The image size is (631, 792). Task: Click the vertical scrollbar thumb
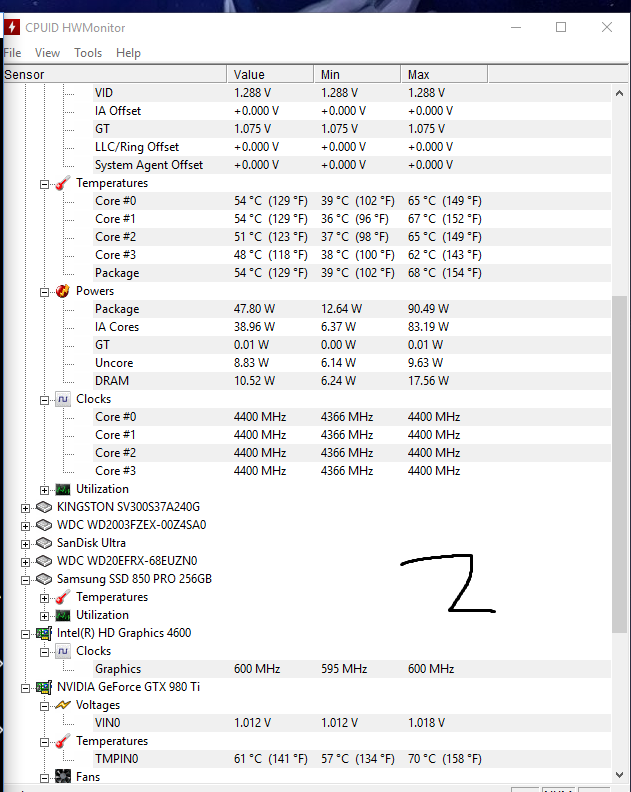[x=619, y=464]
